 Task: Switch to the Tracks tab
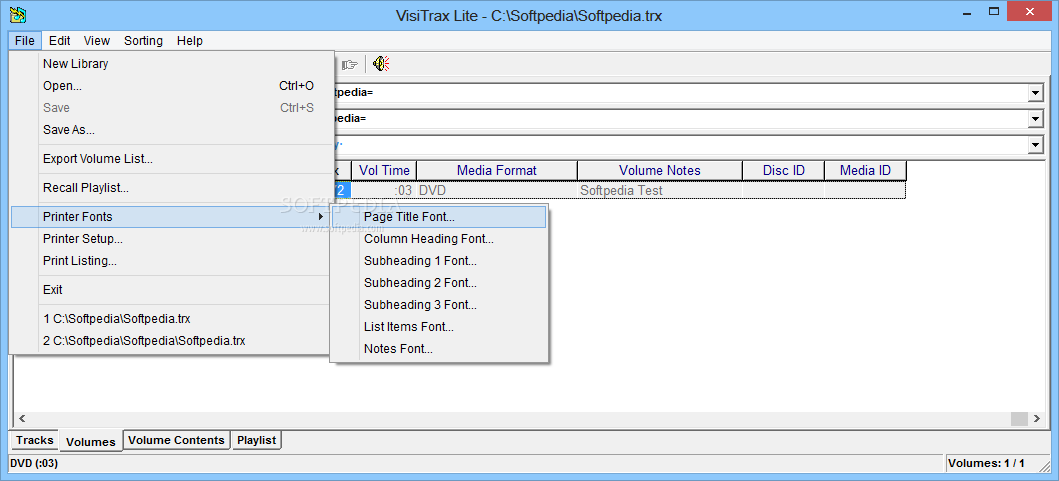[34, 440]
